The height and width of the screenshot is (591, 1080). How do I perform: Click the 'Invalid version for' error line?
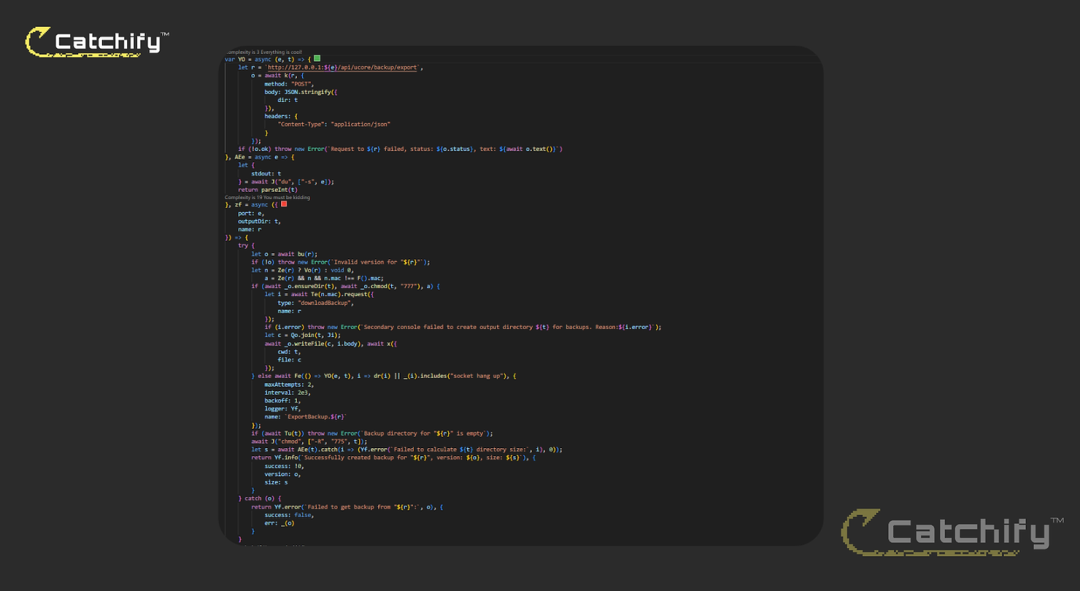pyautogui.click(x=340, y=262)
